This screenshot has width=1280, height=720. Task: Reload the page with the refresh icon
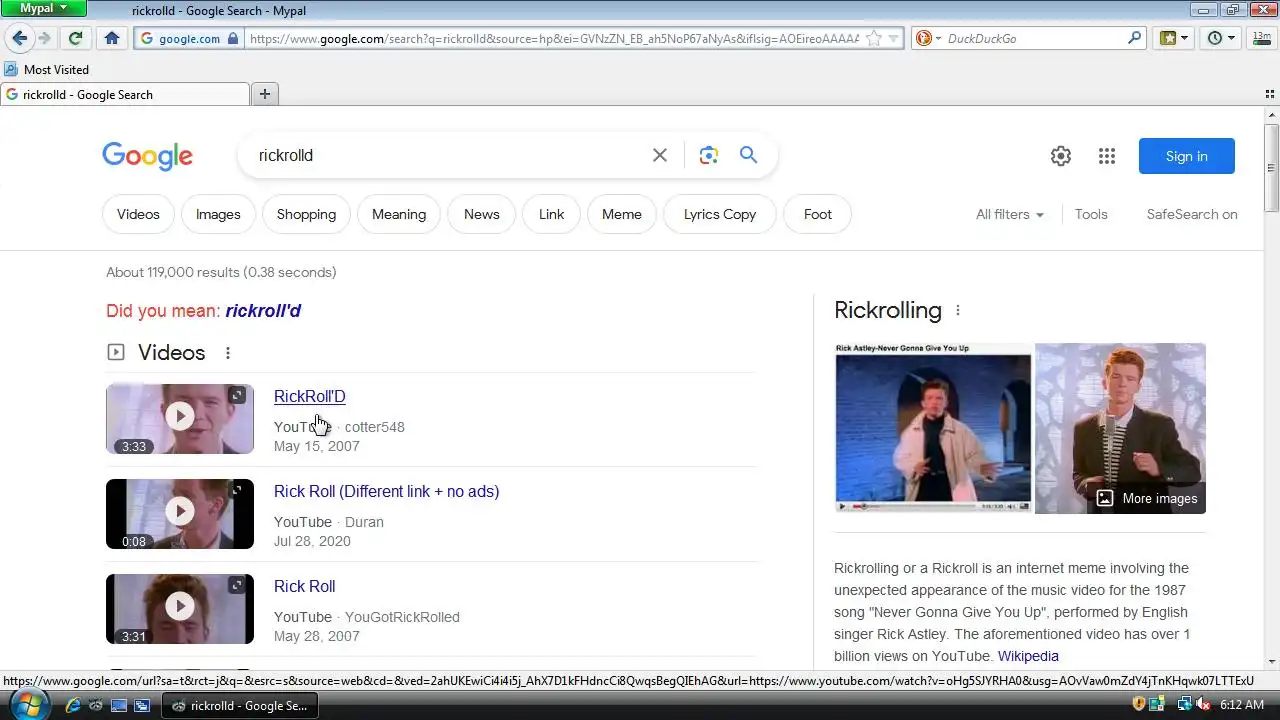75,38
